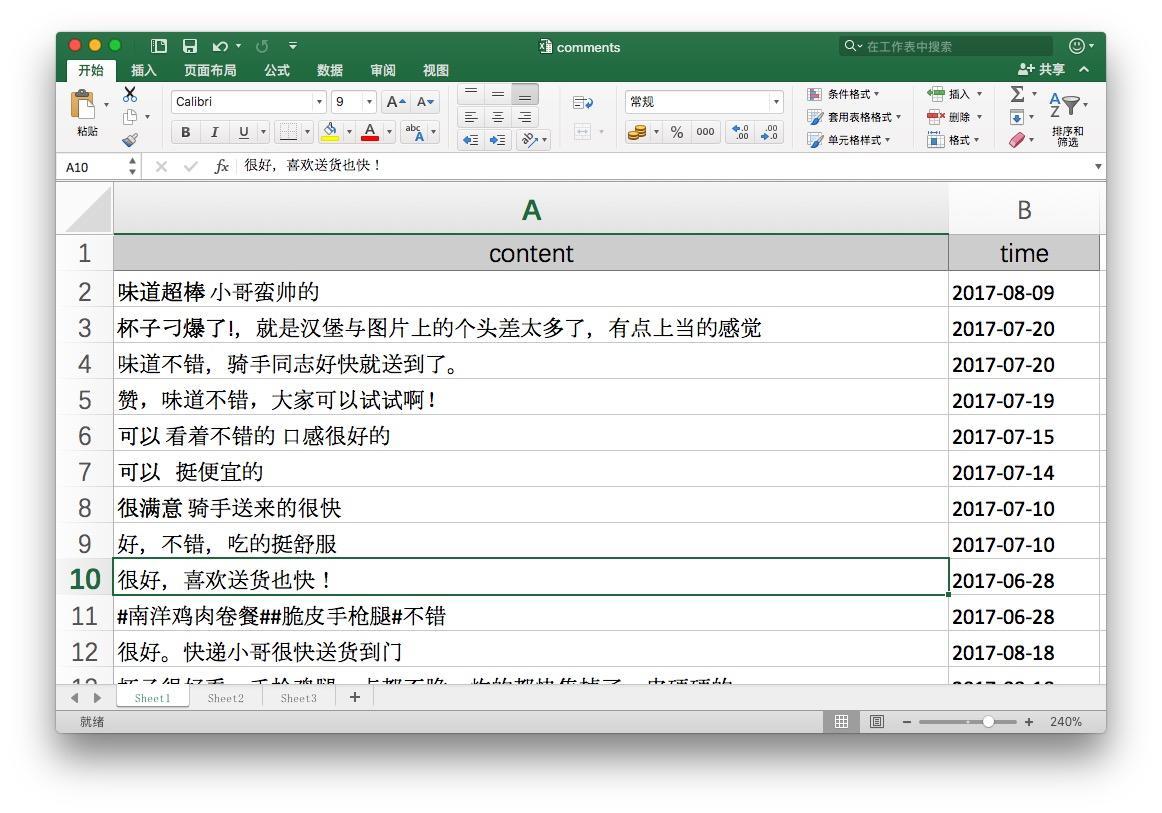This screenshot has width=1162, height=813.
Task: Apply percent style number format
Action: point(677,132)
